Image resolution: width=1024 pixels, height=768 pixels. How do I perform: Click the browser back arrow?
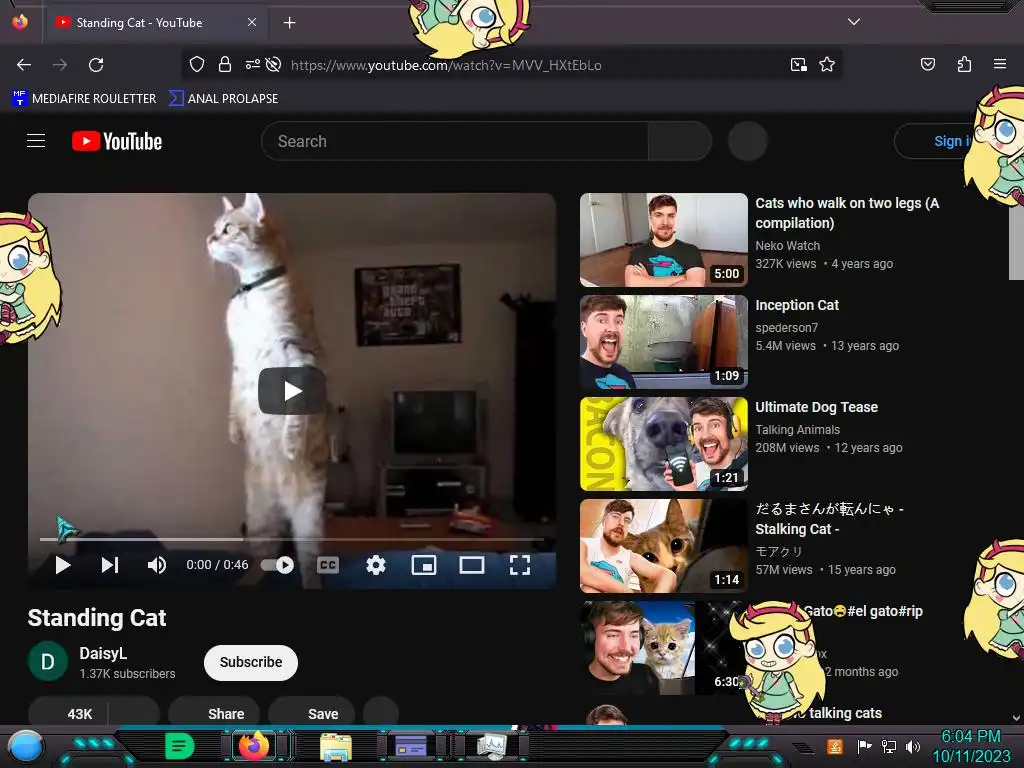(24, 65)
